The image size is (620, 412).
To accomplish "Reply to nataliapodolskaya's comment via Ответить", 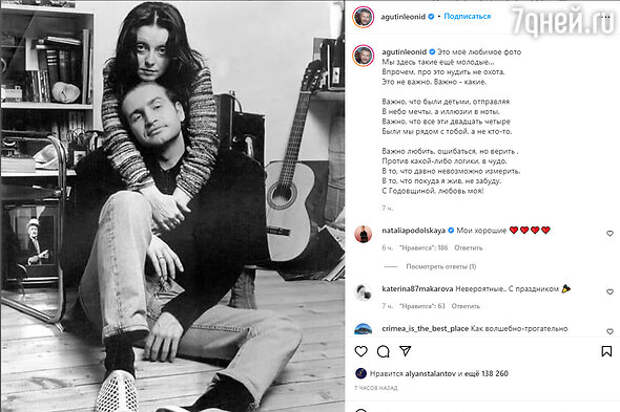I will 468,248.
